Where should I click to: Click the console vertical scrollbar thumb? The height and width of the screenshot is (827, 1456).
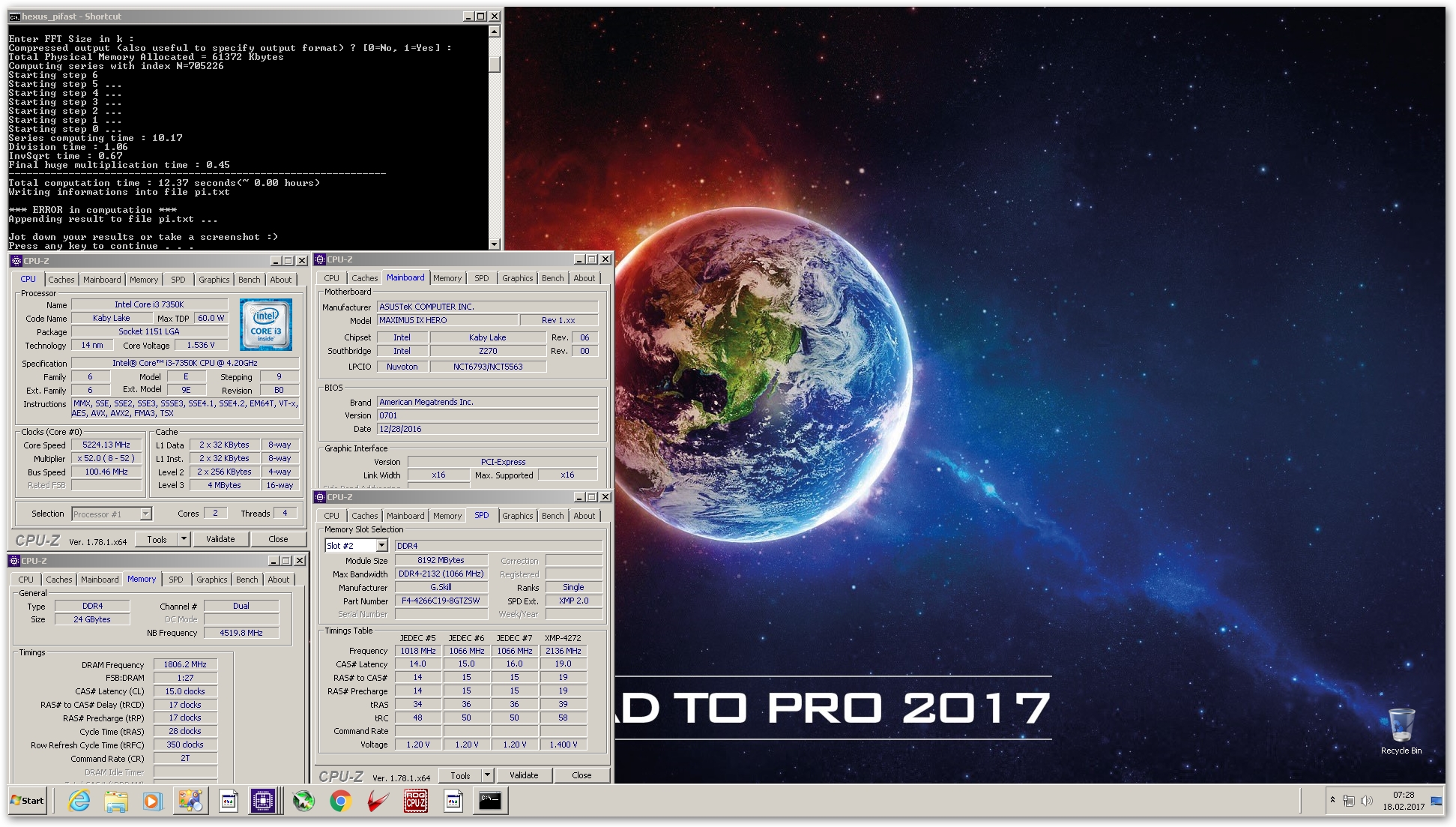tap(494, 63)
